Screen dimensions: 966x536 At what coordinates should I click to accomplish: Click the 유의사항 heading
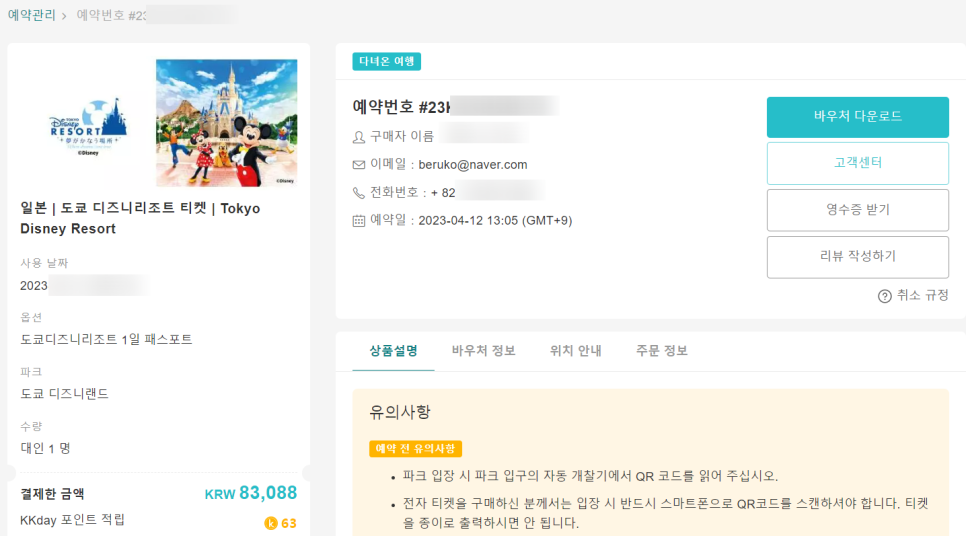pos(399,412)
